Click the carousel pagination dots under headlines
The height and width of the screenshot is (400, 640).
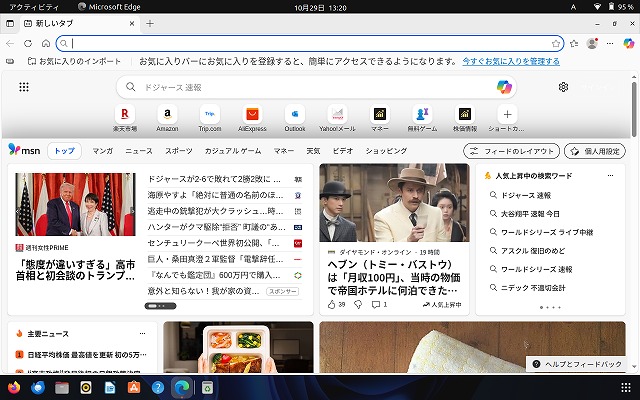(160, 305)
